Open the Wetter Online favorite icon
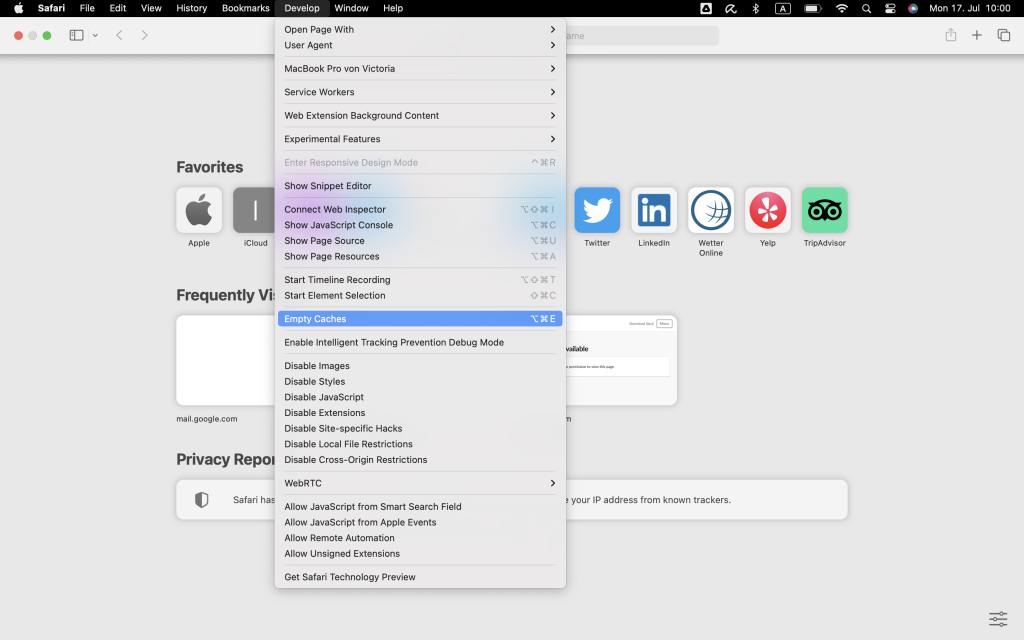The height and width of the screenshot is (640, 1024). click(711, 210)
